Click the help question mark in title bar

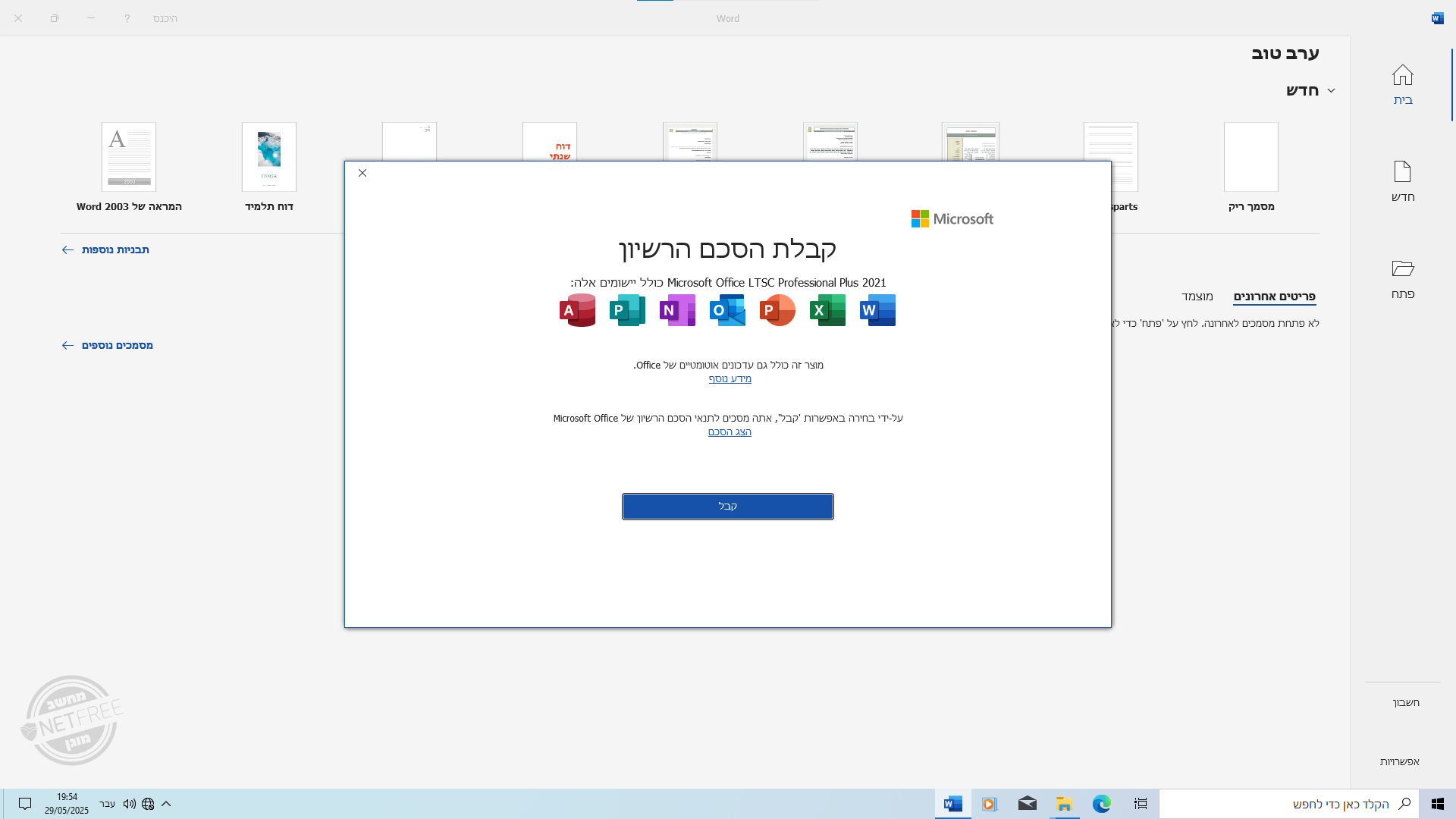[127, 18]
